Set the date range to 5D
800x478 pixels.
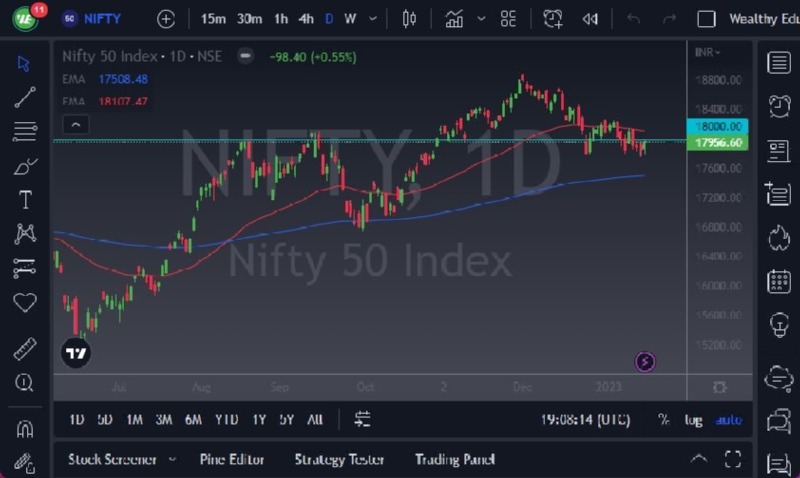click(x=105, y=420)
